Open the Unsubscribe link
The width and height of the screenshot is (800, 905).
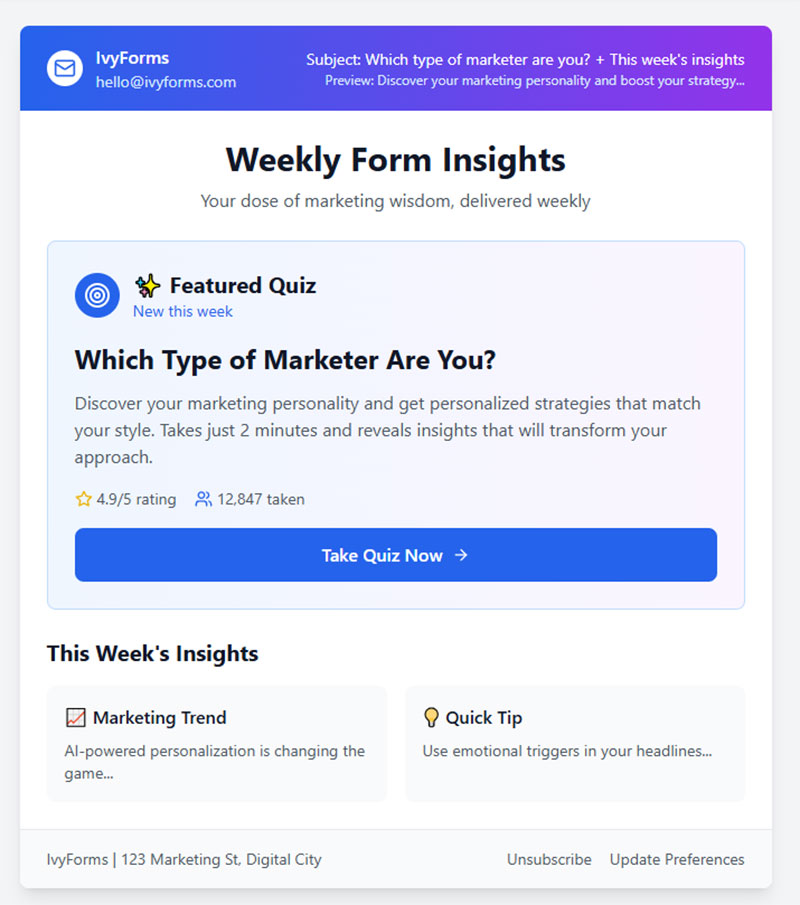pos(549,859)
